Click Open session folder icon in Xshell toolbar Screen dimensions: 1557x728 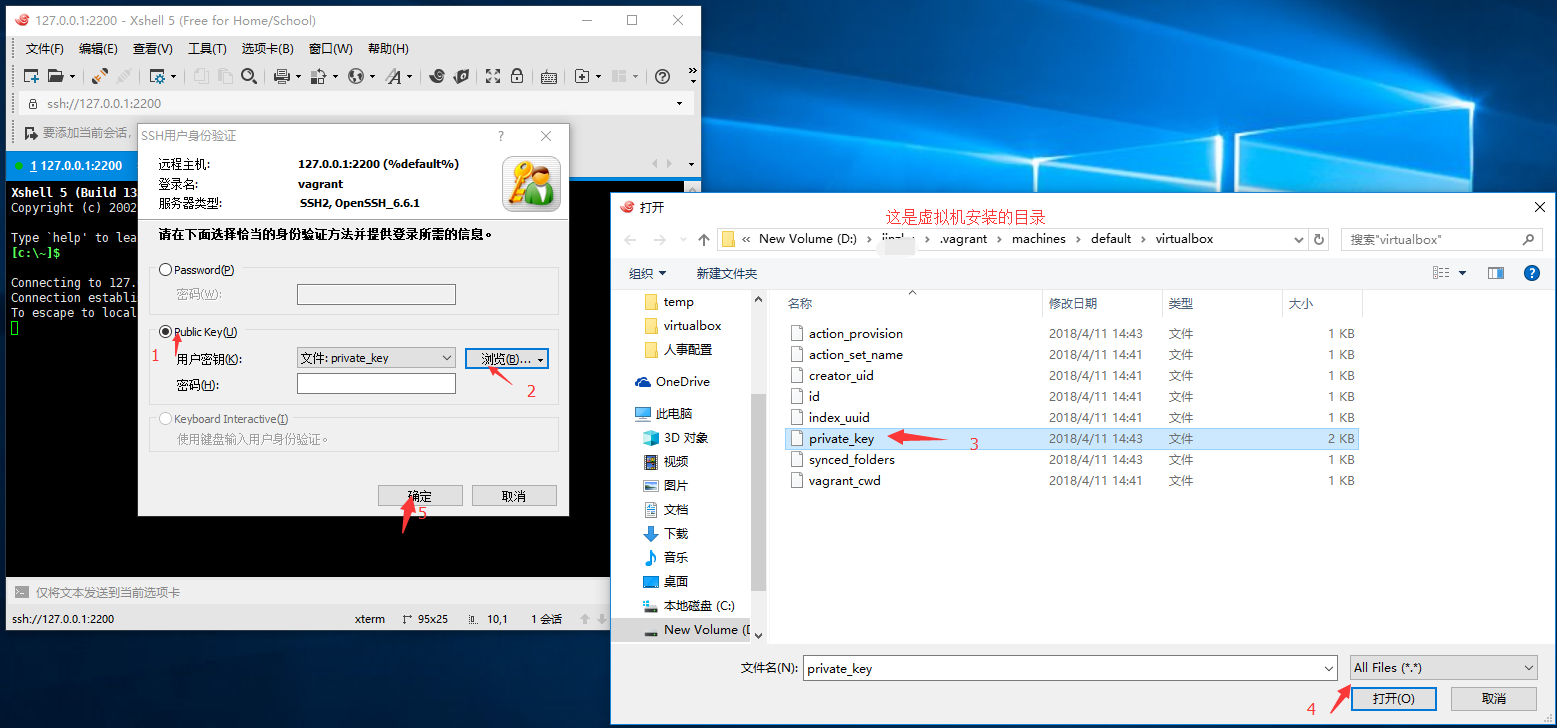click(56, 76)
